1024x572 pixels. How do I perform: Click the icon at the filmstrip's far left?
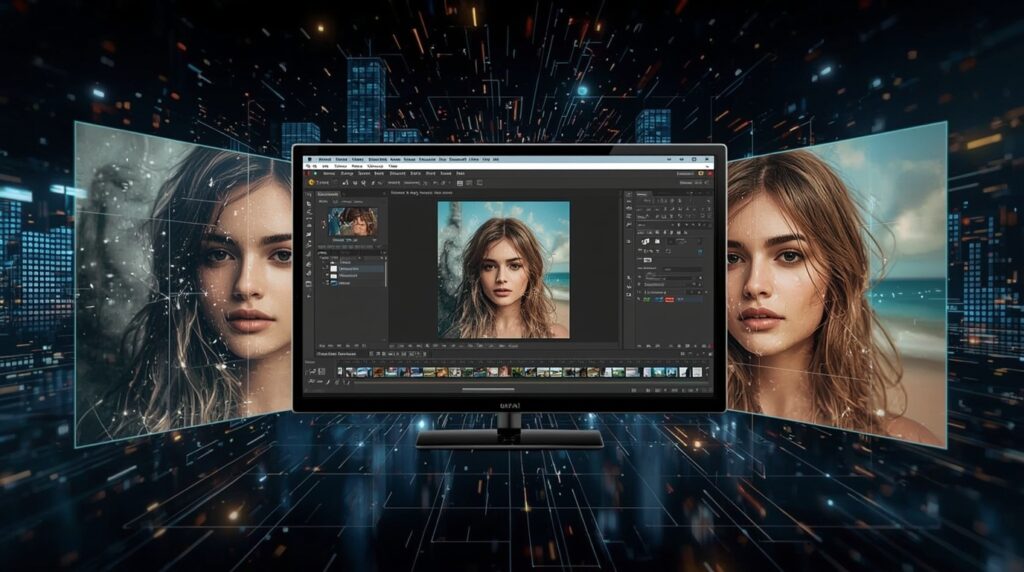312,372
